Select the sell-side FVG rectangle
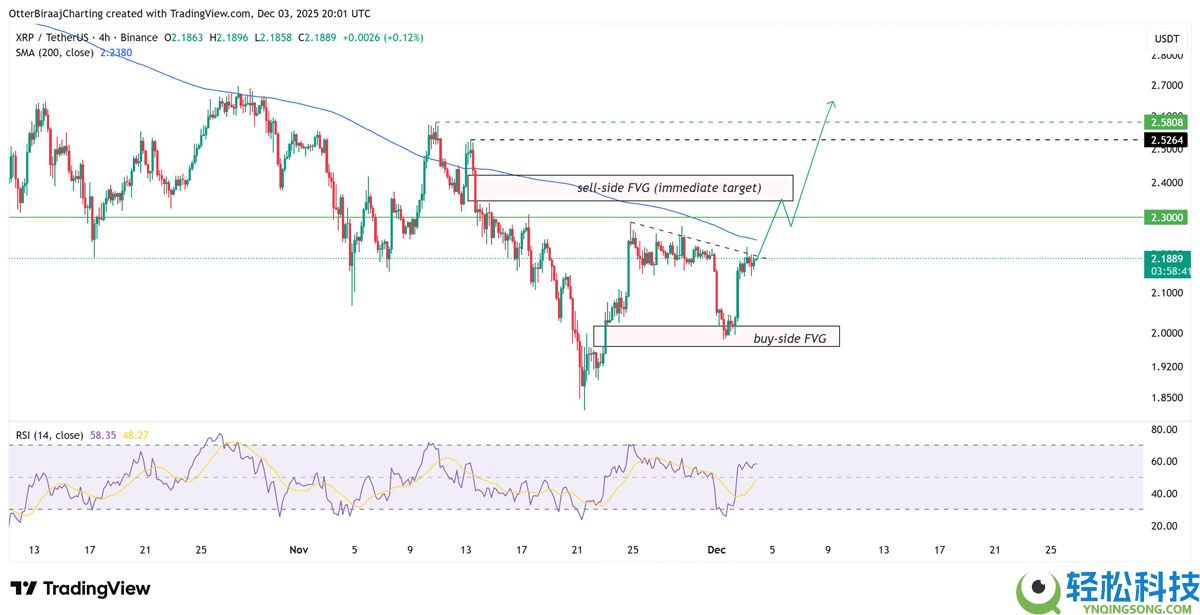 pos(630,188)
